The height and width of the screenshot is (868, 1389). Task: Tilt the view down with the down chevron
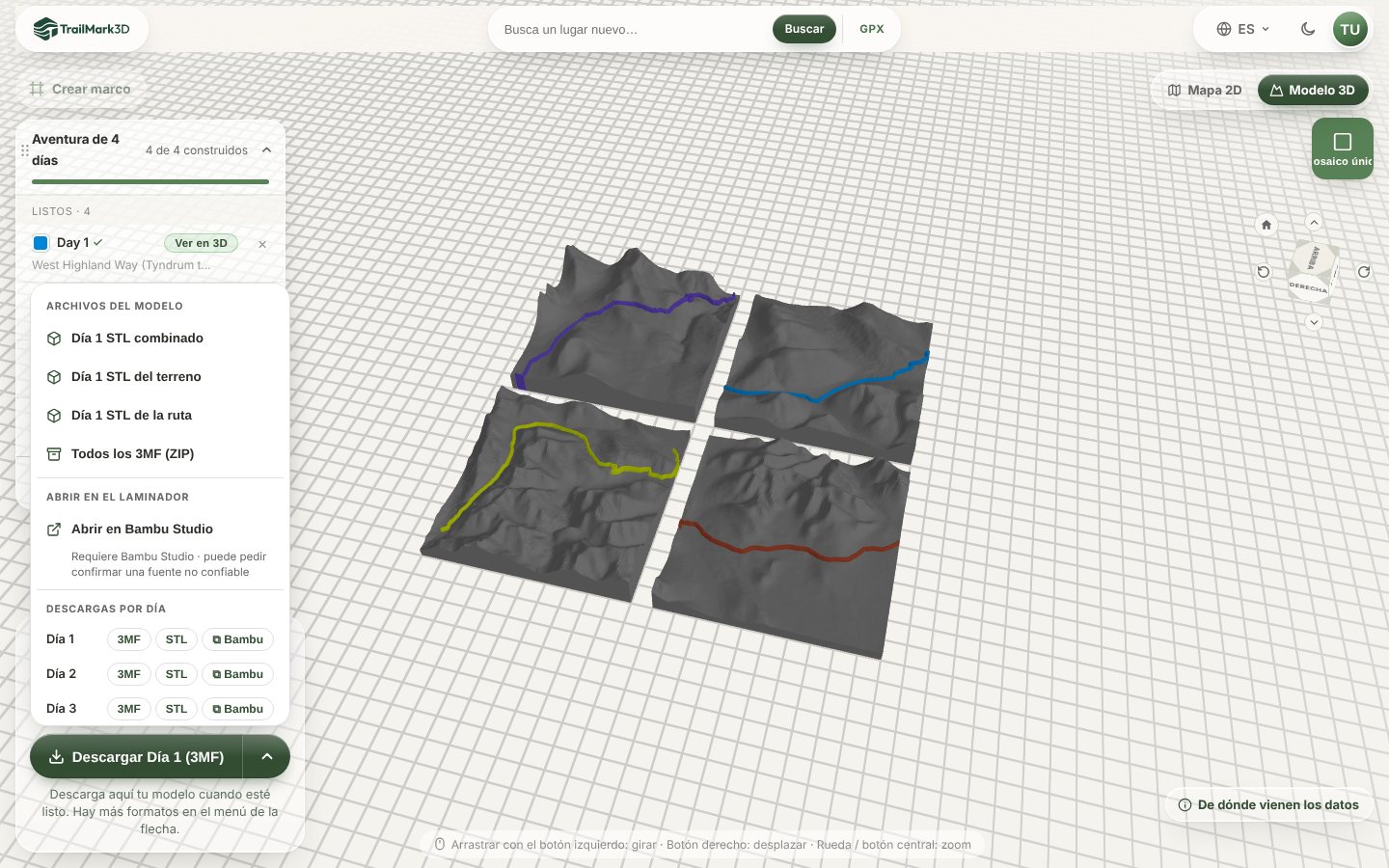point(1314,322)
